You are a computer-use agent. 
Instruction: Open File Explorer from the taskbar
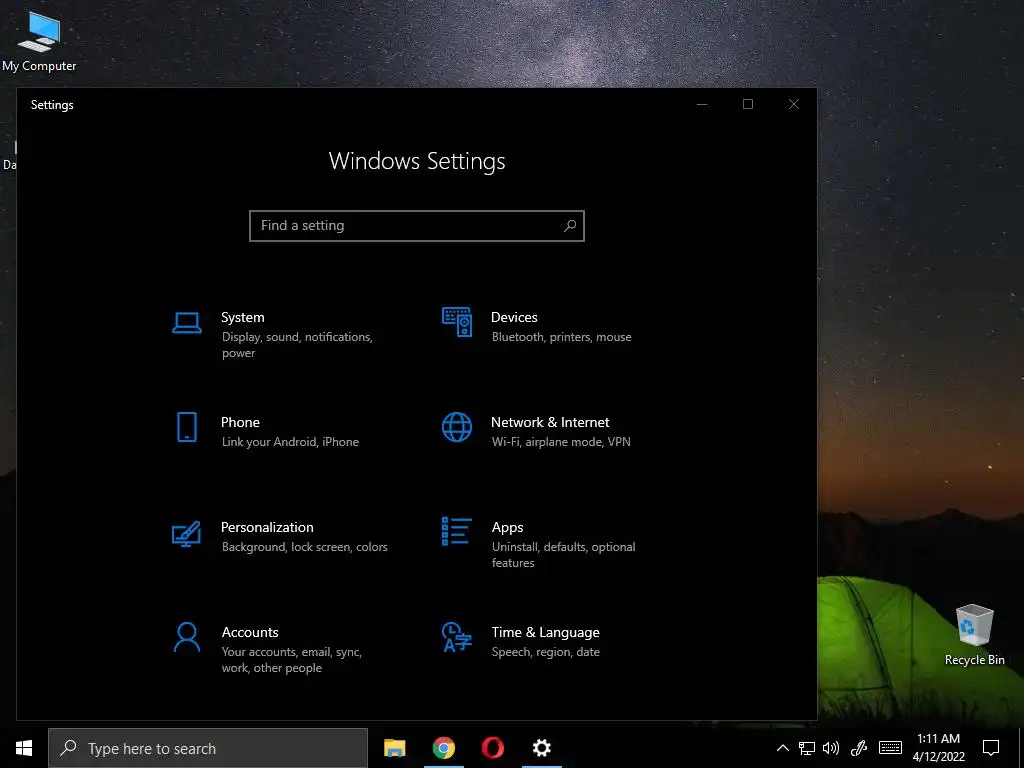click(x=394, y=748)
